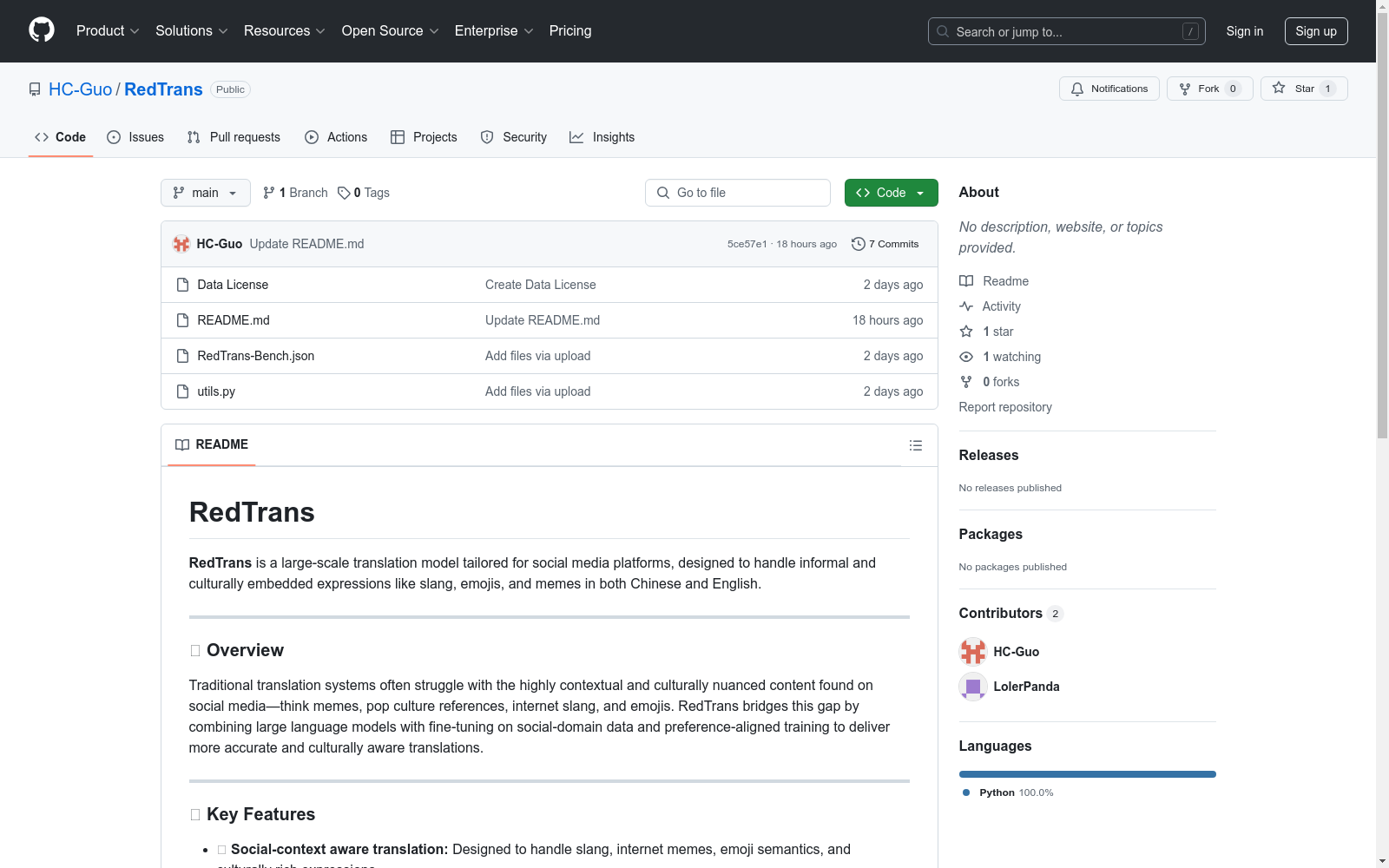The height and width of the screenshot is (868, 1389).
Task: Open the main branch selector dropdown
Action: pos(206,193)
